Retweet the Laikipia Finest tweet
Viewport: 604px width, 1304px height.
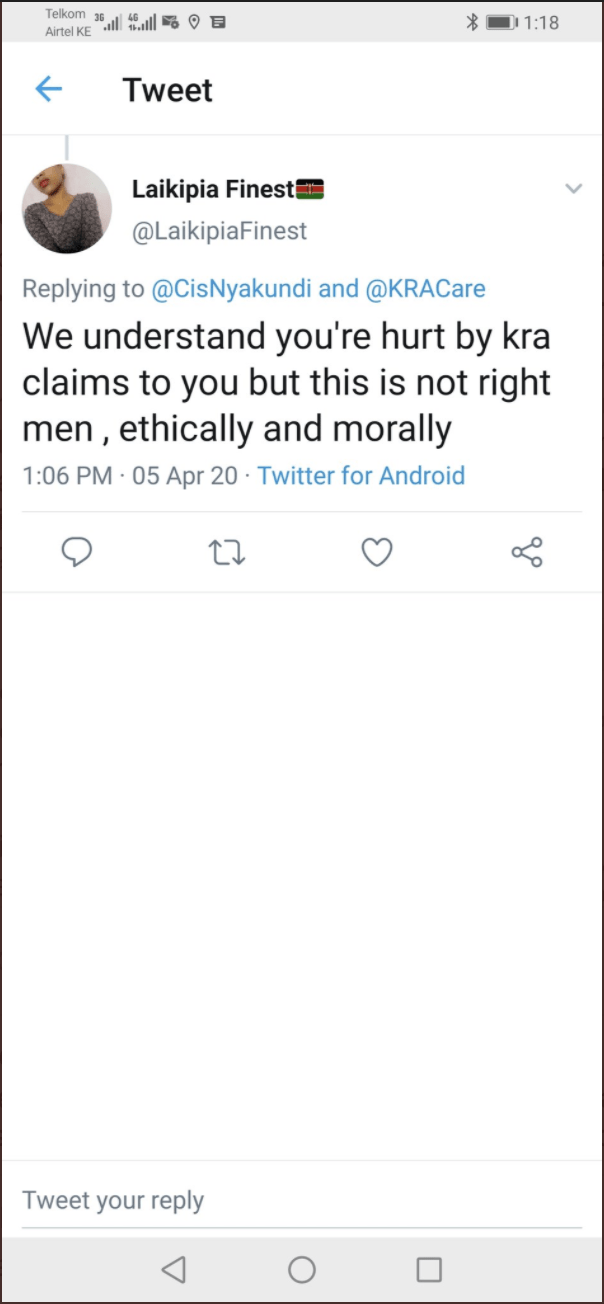[x=227, y=552]
